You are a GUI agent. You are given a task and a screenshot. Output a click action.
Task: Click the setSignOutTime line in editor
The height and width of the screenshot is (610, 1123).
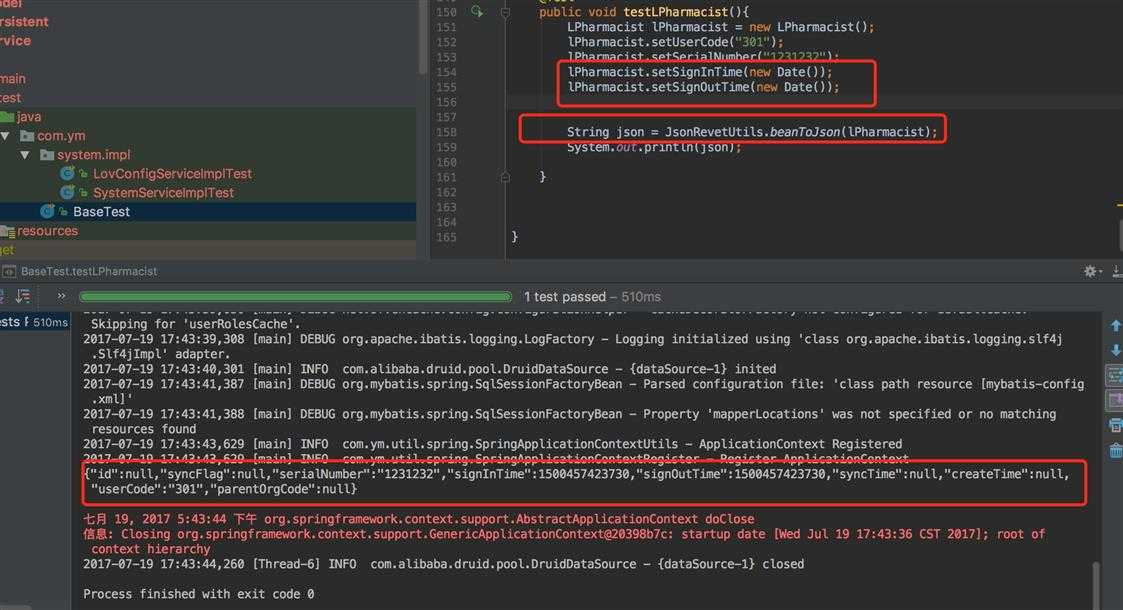[x=703, y=87]
